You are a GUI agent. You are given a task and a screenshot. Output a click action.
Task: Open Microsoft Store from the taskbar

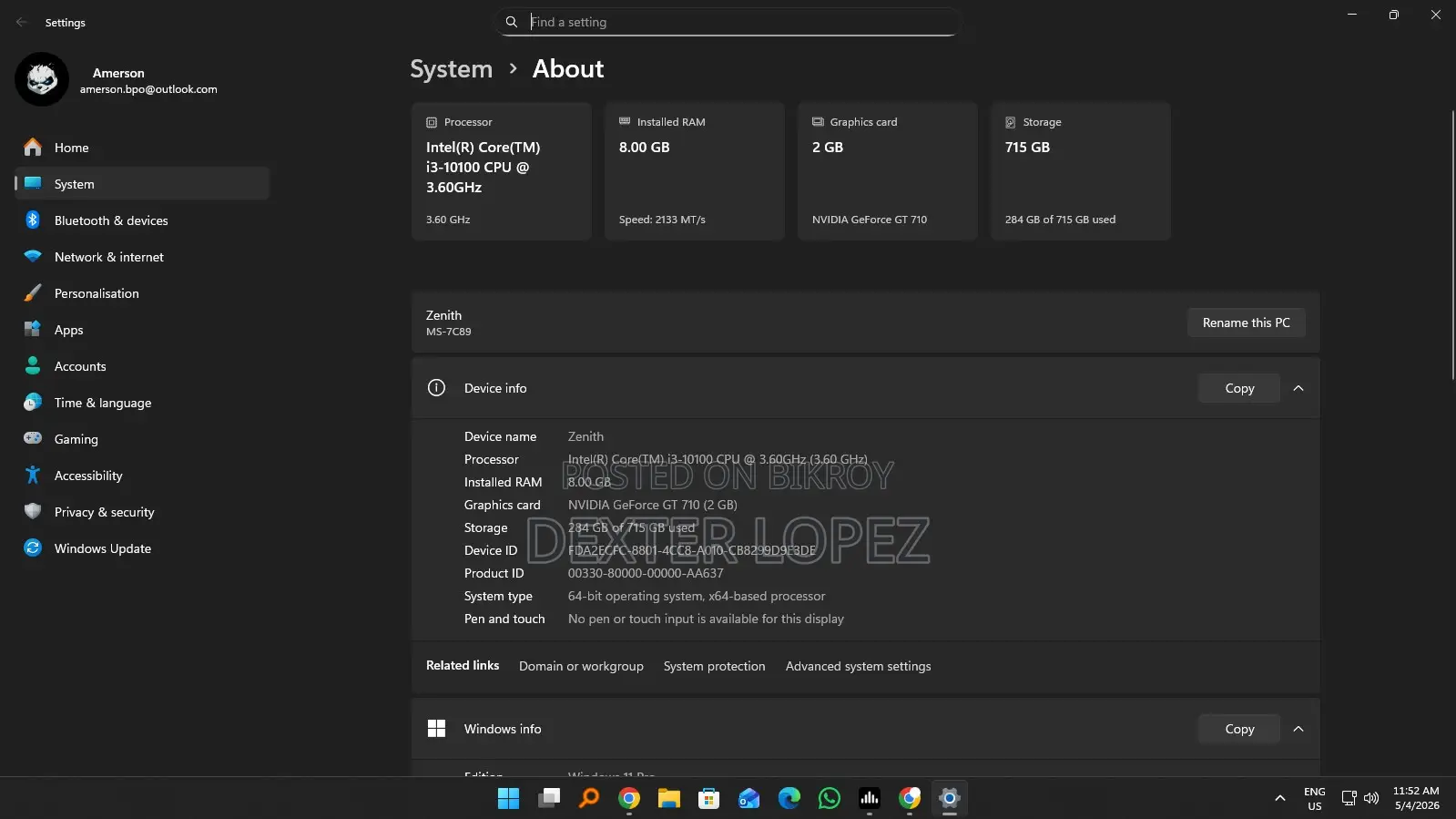[x=709, y=798]
